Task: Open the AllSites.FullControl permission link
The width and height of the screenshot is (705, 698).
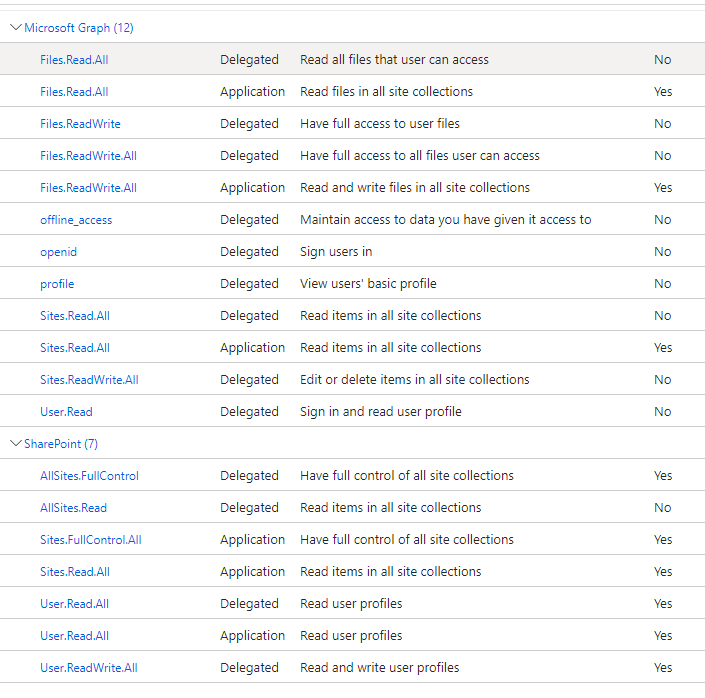Action: (x=89, y=476)
